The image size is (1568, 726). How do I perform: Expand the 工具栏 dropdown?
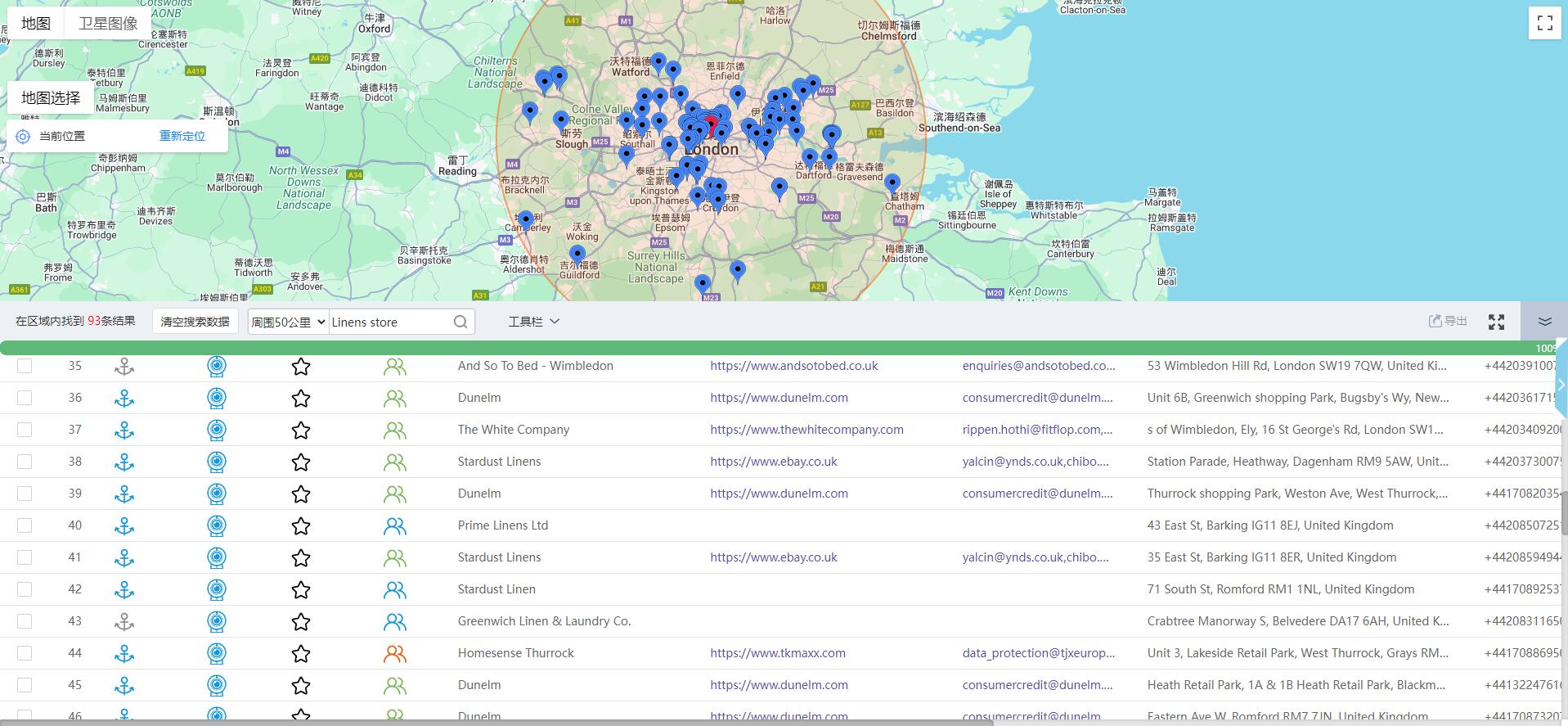(533, 322)
